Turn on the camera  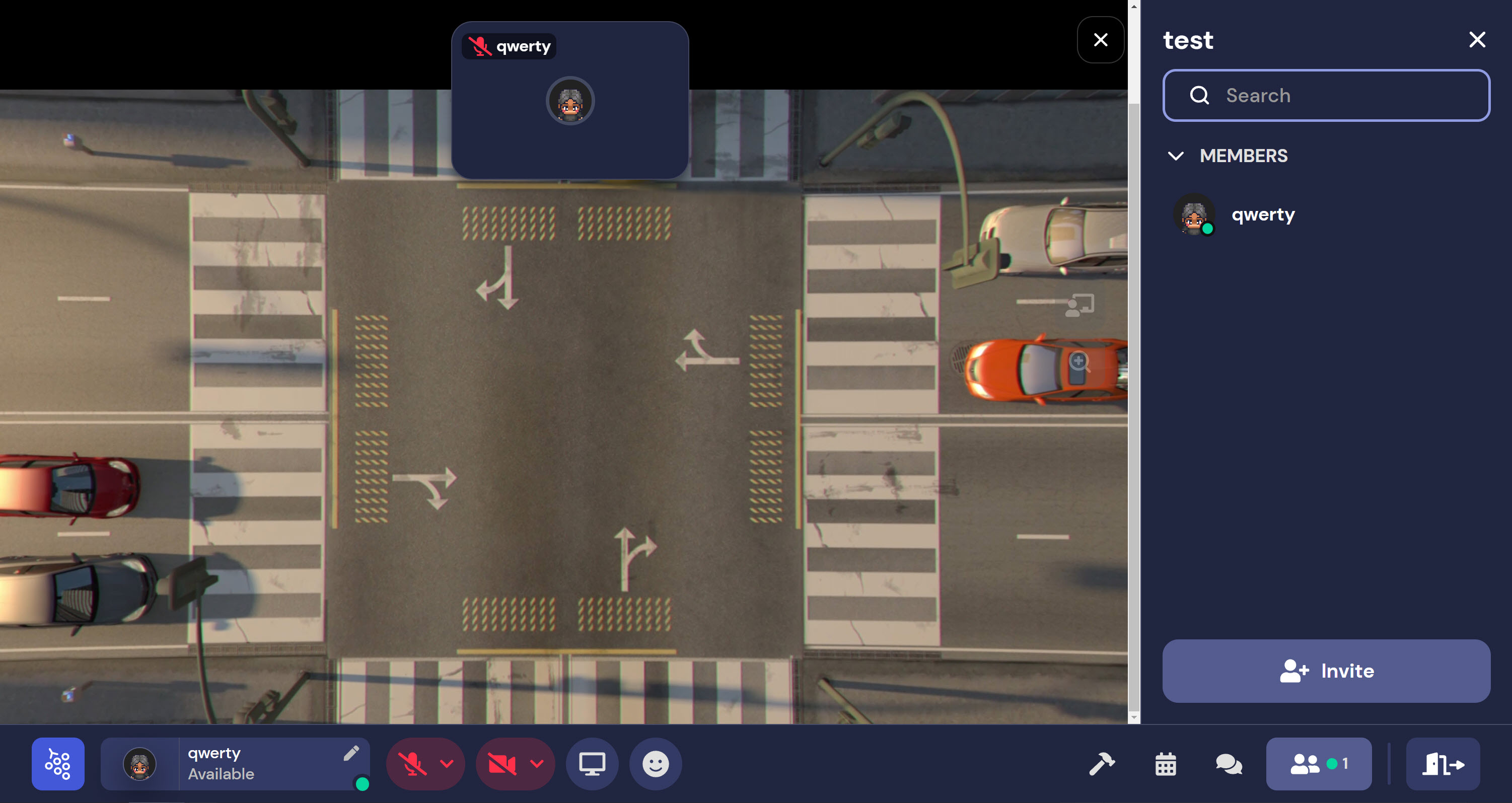(x=502, y=764)
